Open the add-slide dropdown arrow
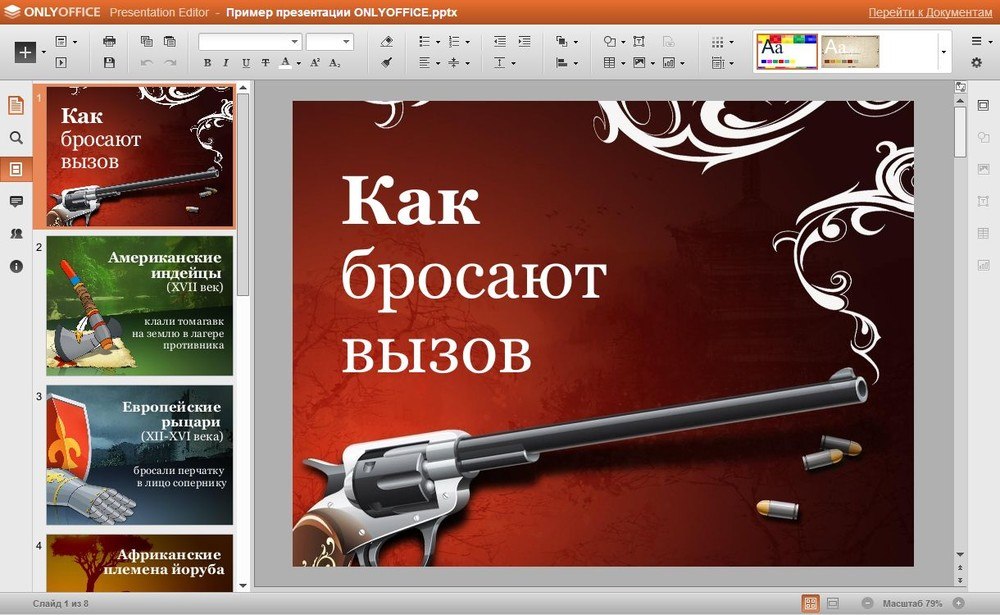 pos(43,52)
